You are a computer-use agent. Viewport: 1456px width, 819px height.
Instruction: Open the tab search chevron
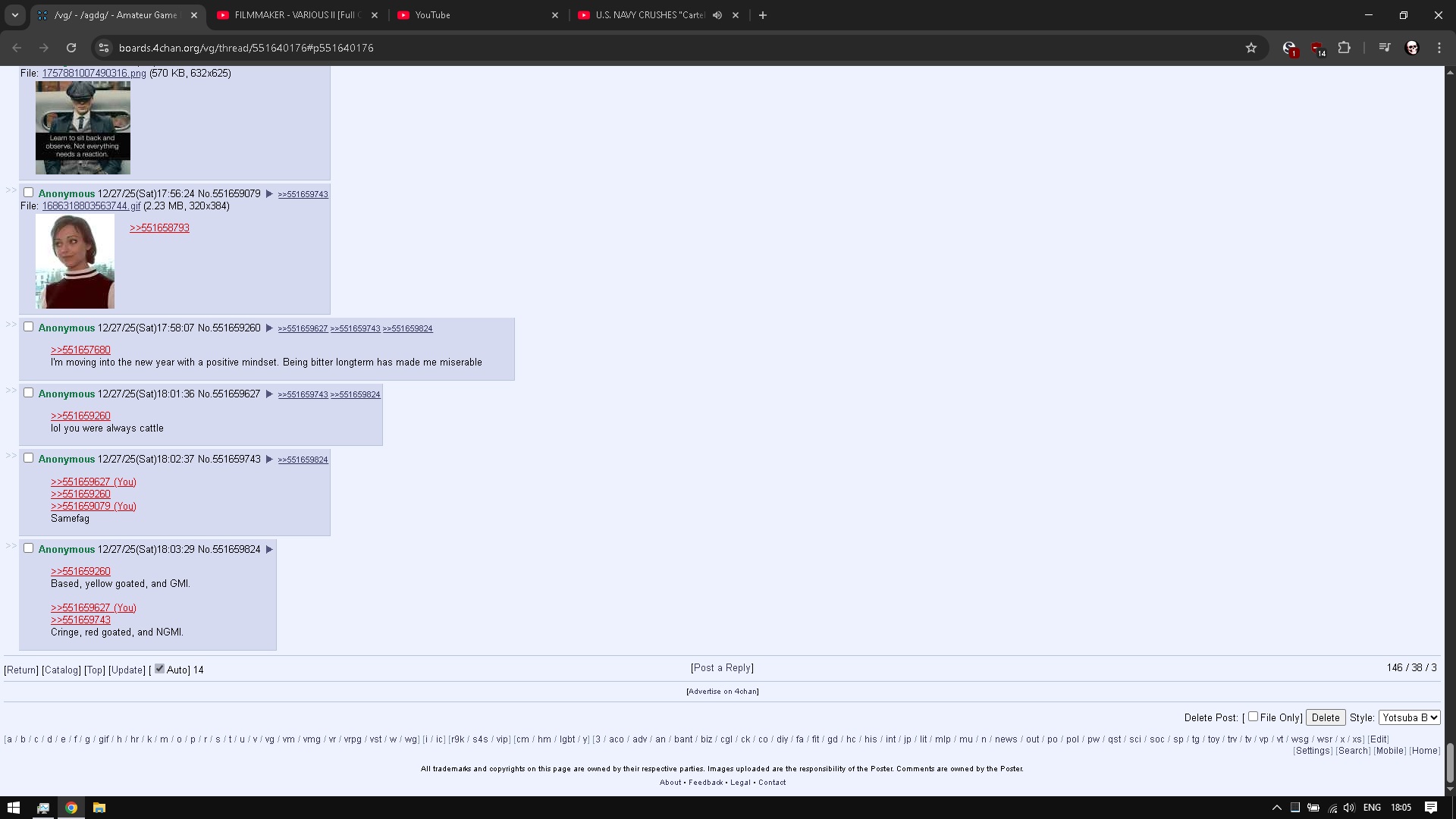point(14,15)
